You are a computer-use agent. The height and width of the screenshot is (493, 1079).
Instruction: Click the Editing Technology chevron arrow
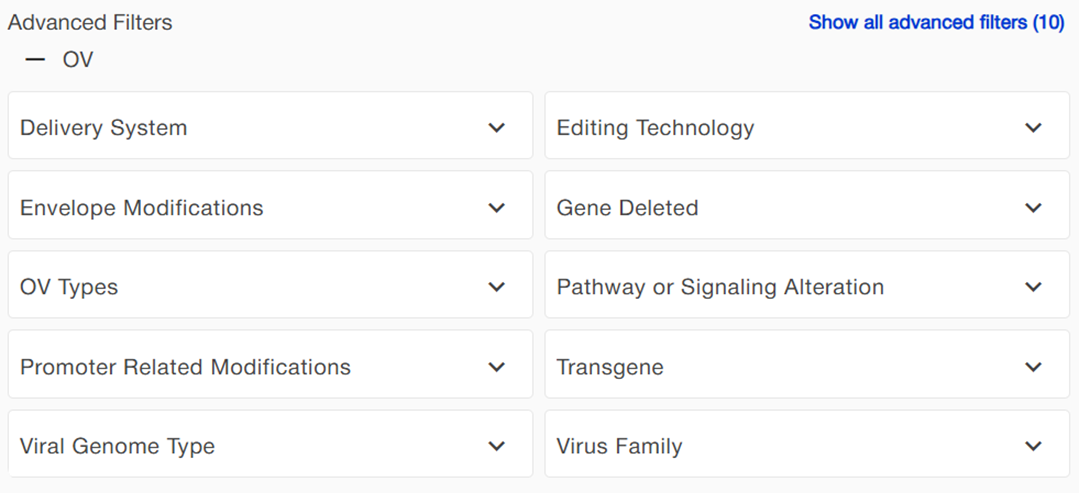[1033, 128]
